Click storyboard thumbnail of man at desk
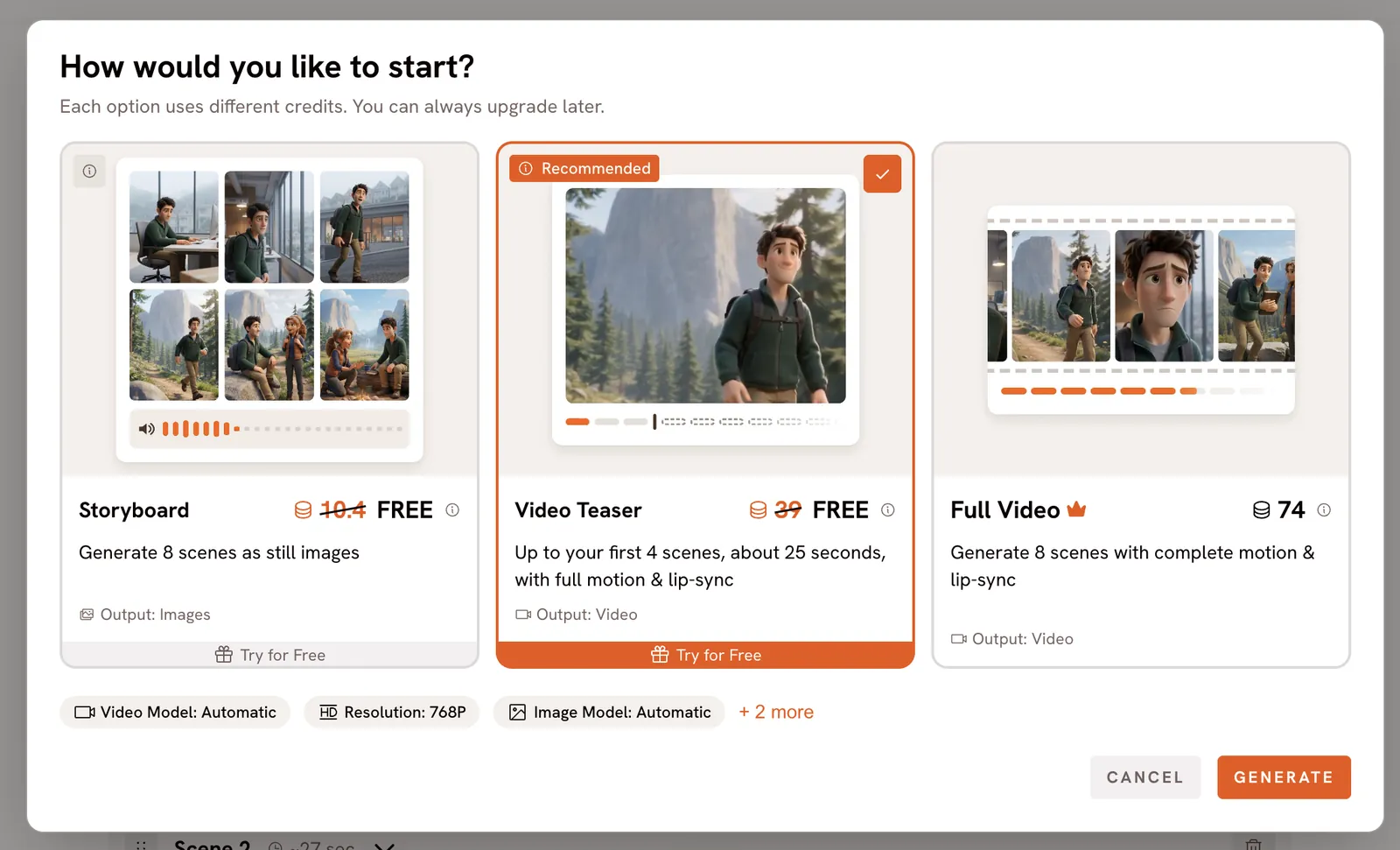The height and width of the screenshot is (850, 1400). [174, 227]
